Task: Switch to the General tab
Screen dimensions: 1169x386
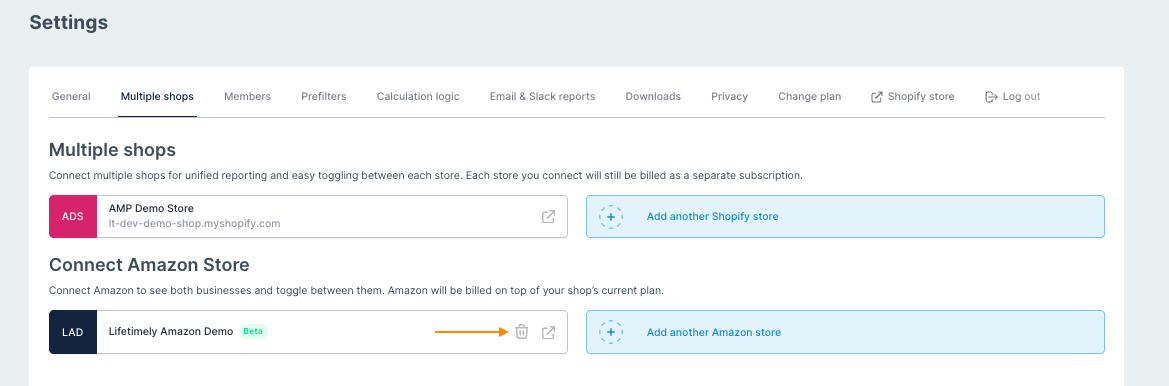Action: click(x=71, y=97)
